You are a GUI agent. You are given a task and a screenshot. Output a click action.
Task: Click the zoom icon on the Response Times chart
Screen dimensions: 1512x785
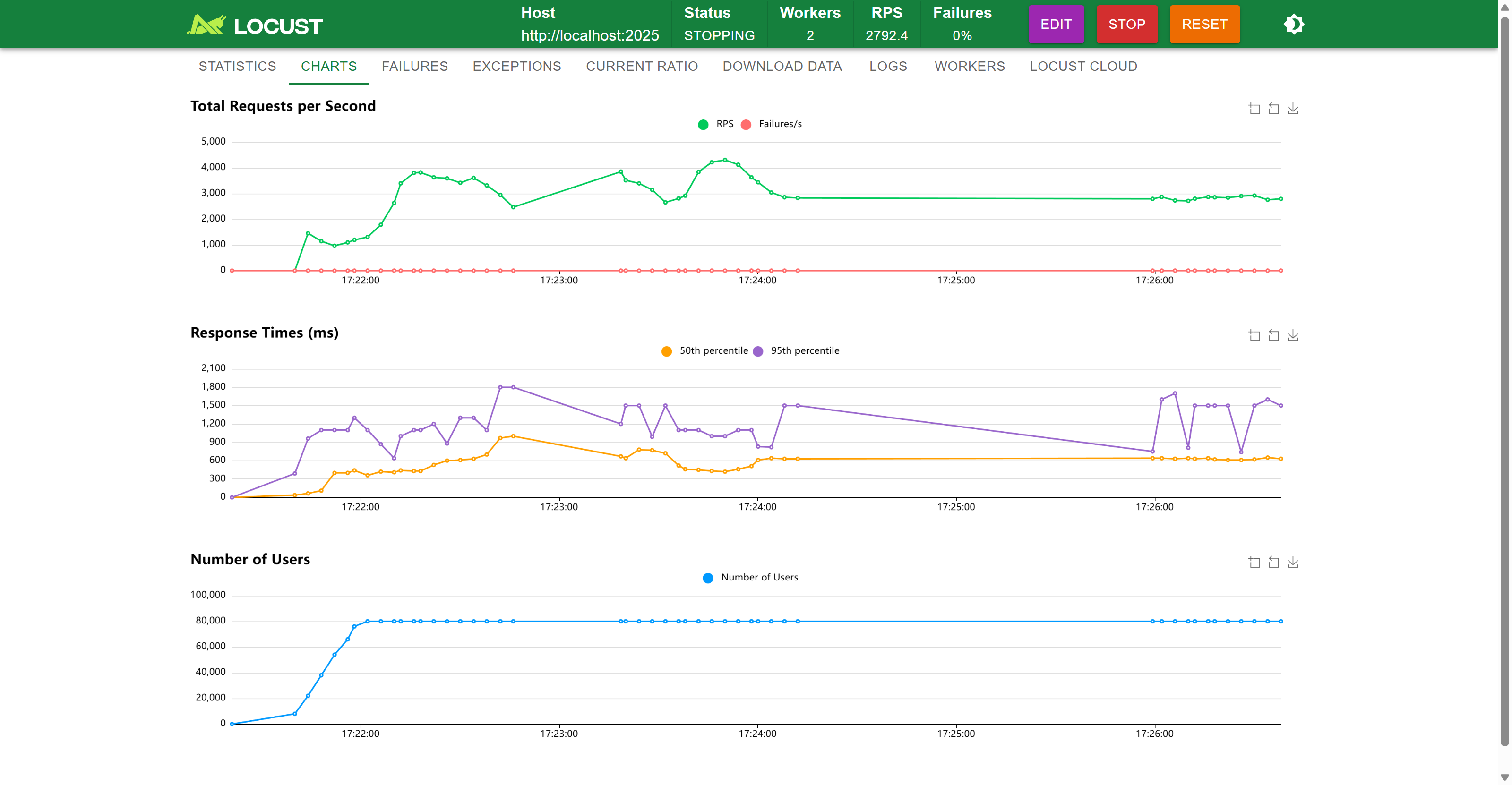coord(1254,335)
